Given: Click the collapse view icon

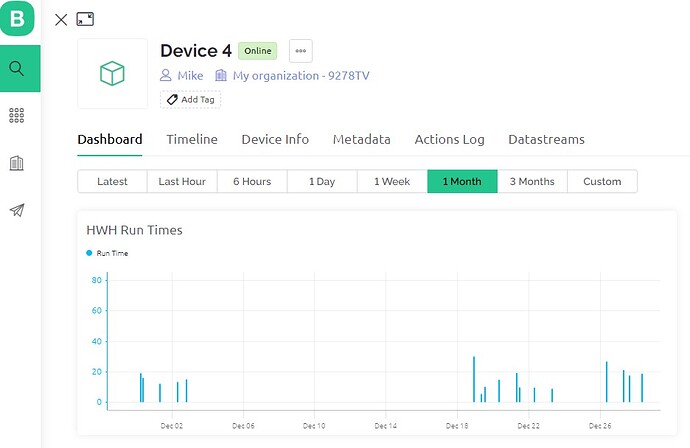Looking at the screenshot, I should (85, 19).
